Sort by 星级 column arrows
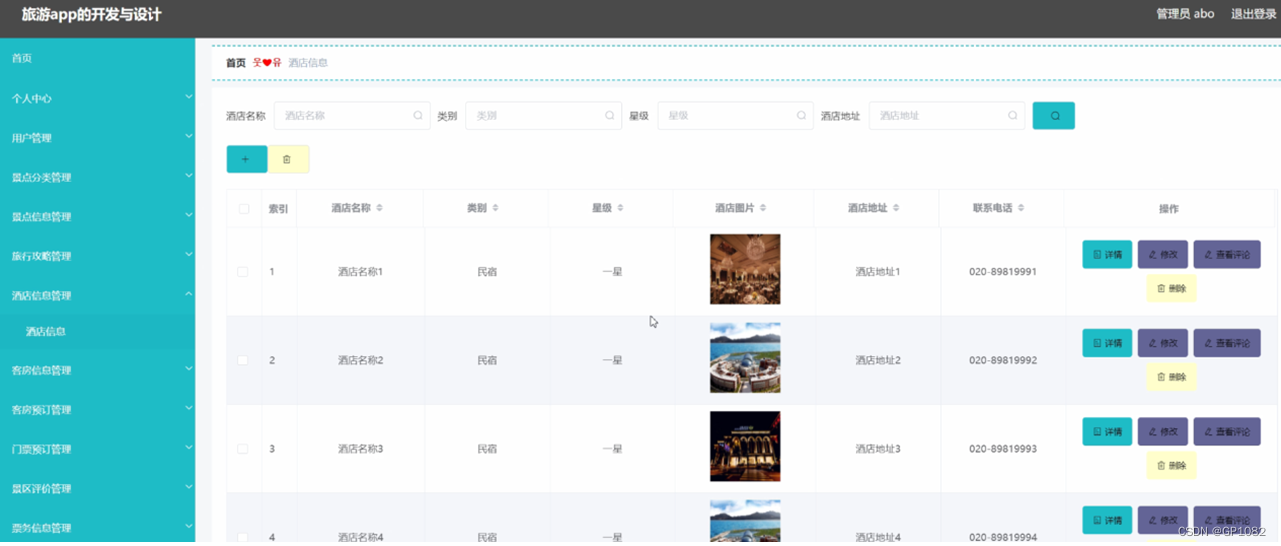This screenshot has width=1281, height=546. (x=620, y=208)
